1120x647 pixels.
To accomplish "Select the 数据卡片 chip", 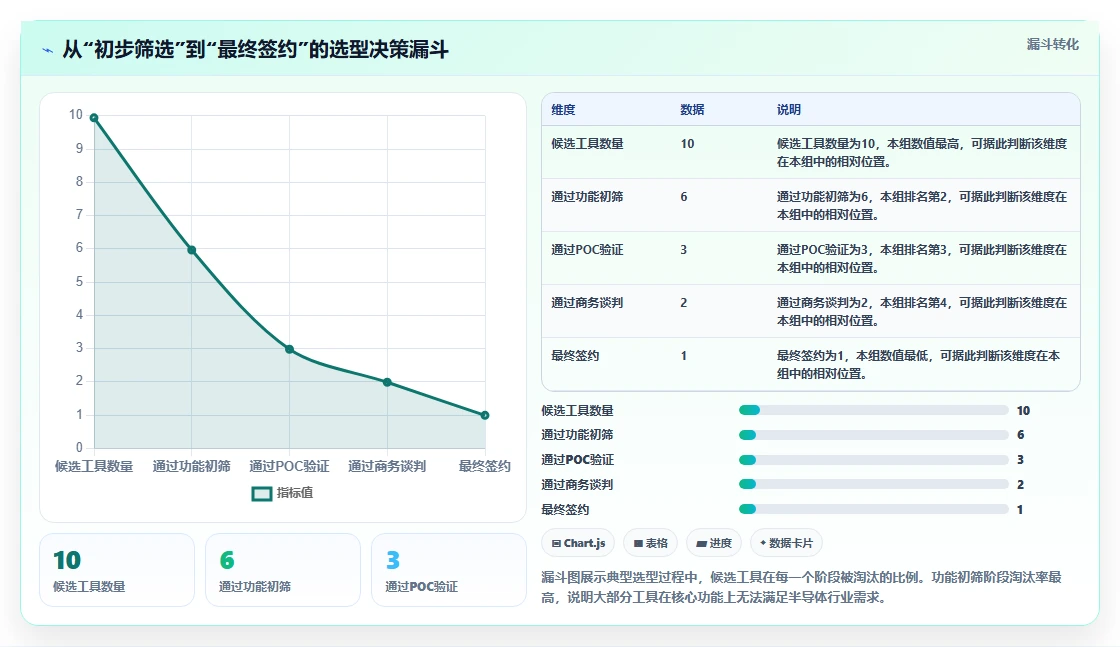I will click(786, 543).
